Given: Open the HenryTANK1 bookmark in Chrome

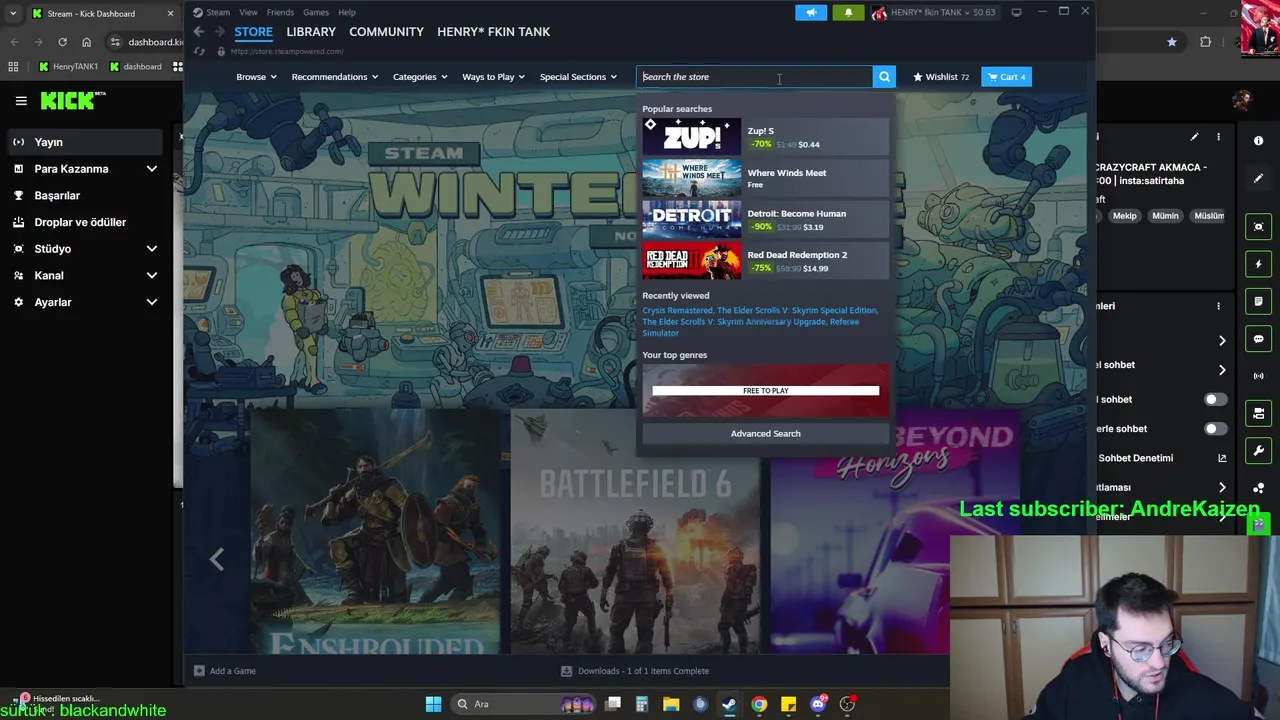Looking at the screenshot, I should tap(69, 67).
